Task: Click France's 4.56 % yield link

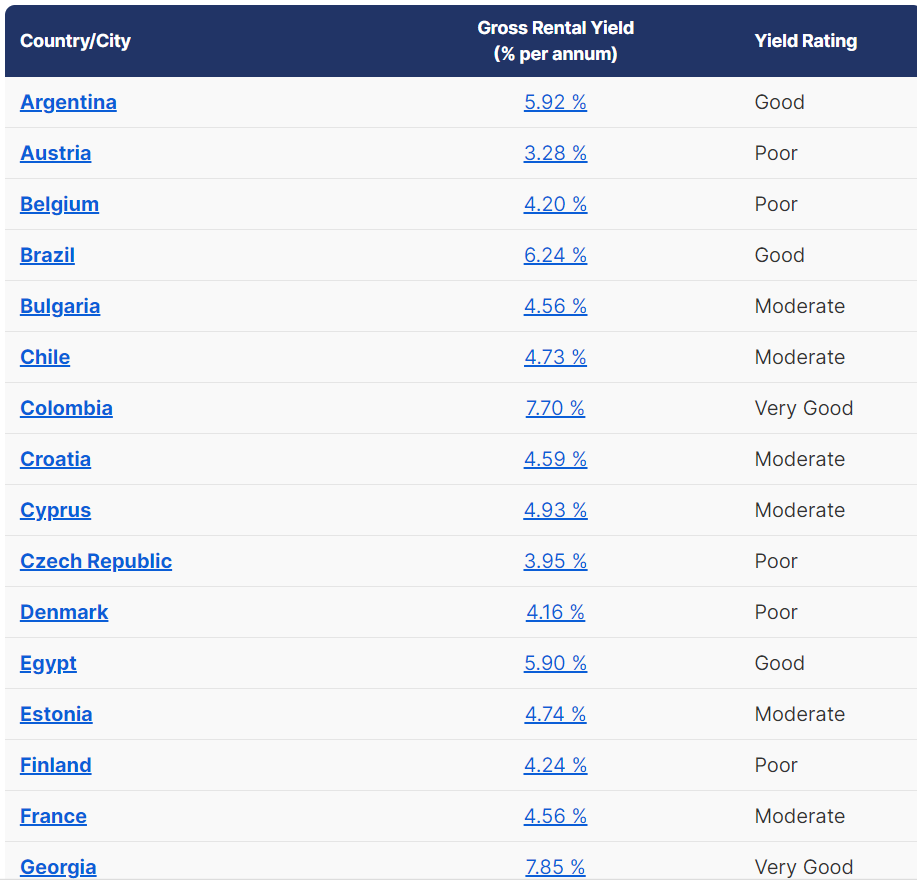Action: tap(555, 816)
